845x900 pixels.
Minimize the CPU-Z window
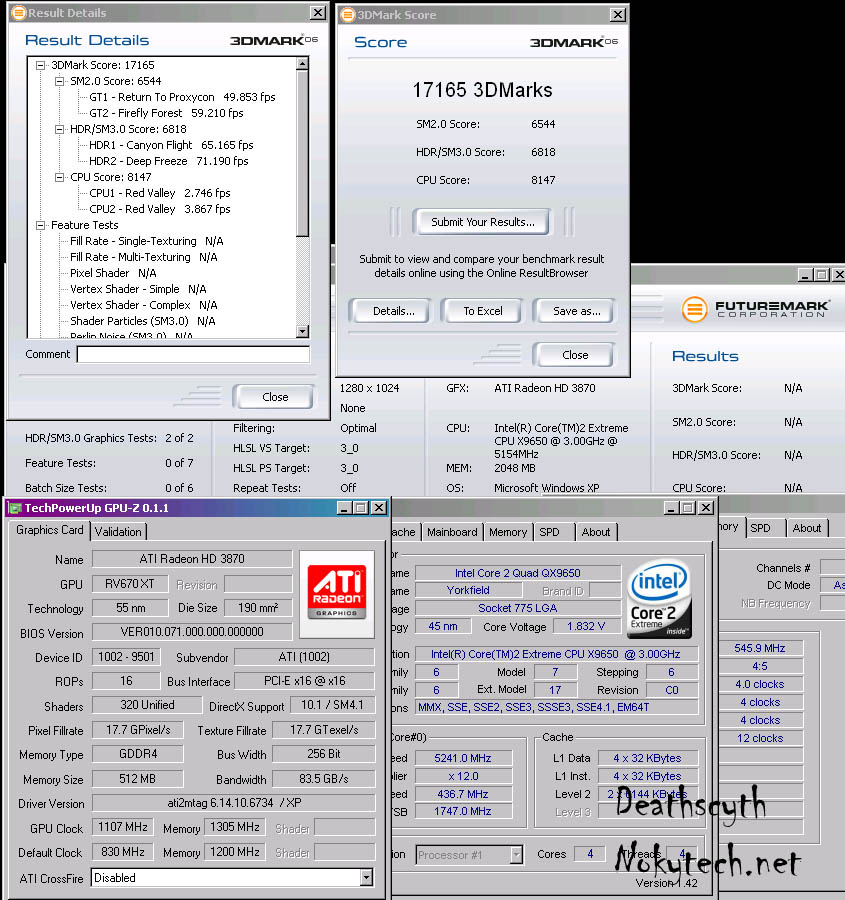672,508
